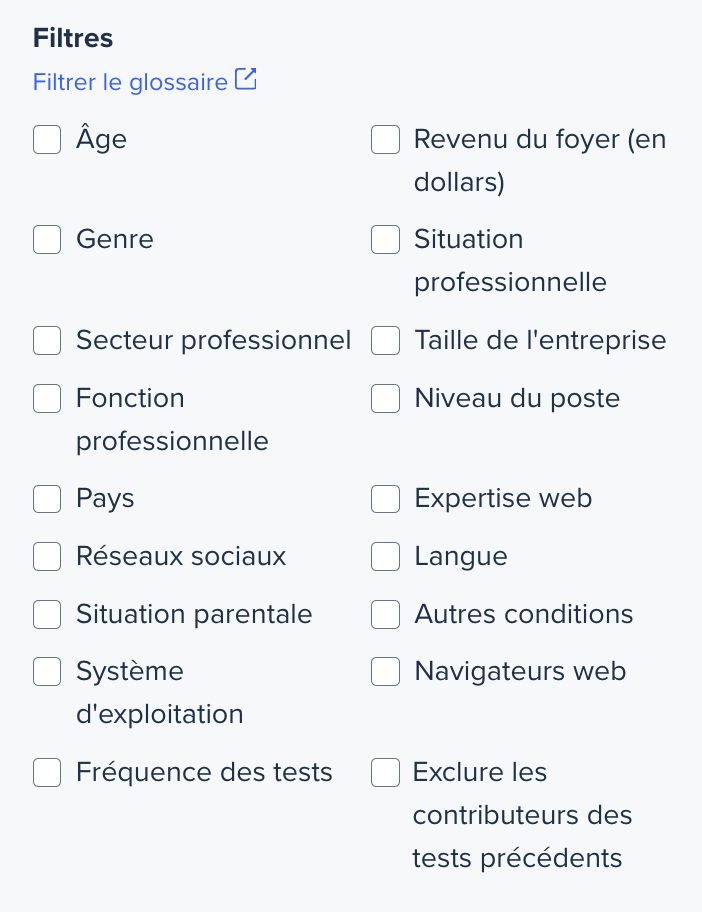Tick the Pays filter checkbox
The image size is (702, 912).
point(47,499)
